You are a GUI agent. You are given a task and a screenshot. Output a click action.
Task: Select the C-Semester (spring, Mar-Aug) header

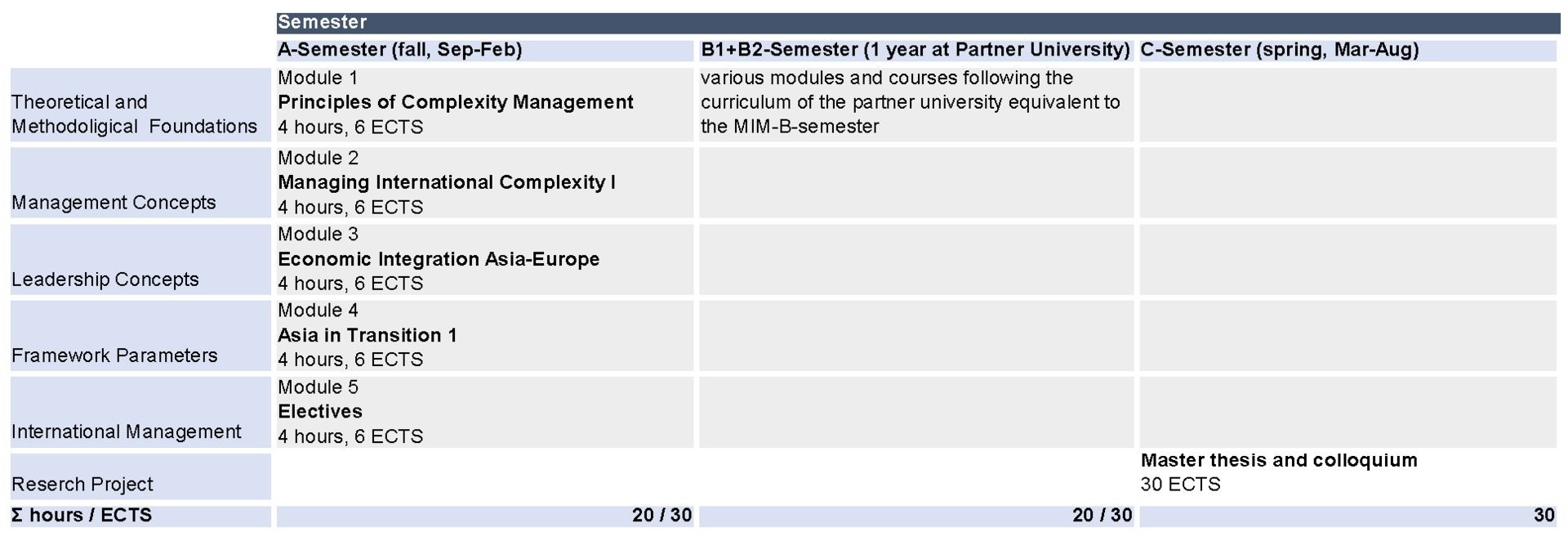(x=1348, y=50)
